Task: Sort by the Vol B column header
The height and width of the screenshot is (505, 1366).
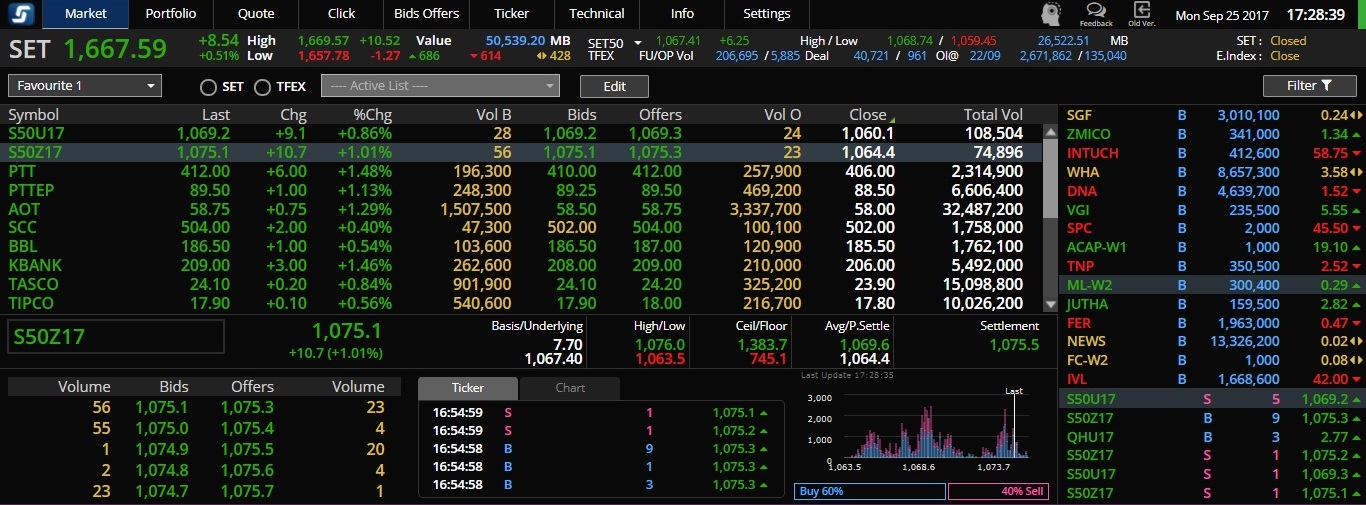Action: [x=494, y=115]
